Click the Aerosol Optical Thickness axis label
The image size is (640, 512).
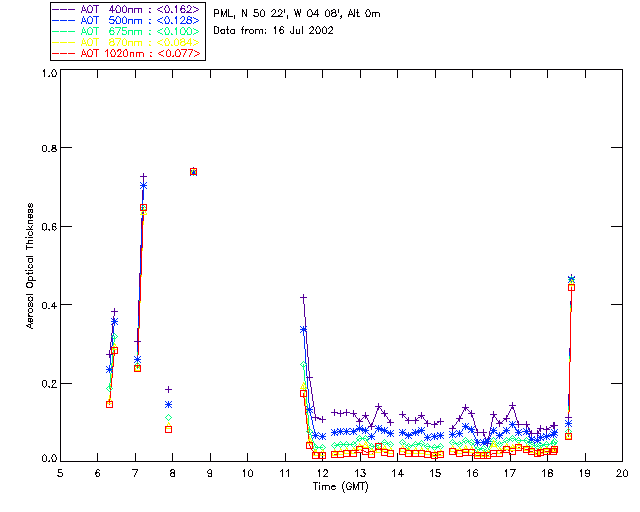click(31, 265)
